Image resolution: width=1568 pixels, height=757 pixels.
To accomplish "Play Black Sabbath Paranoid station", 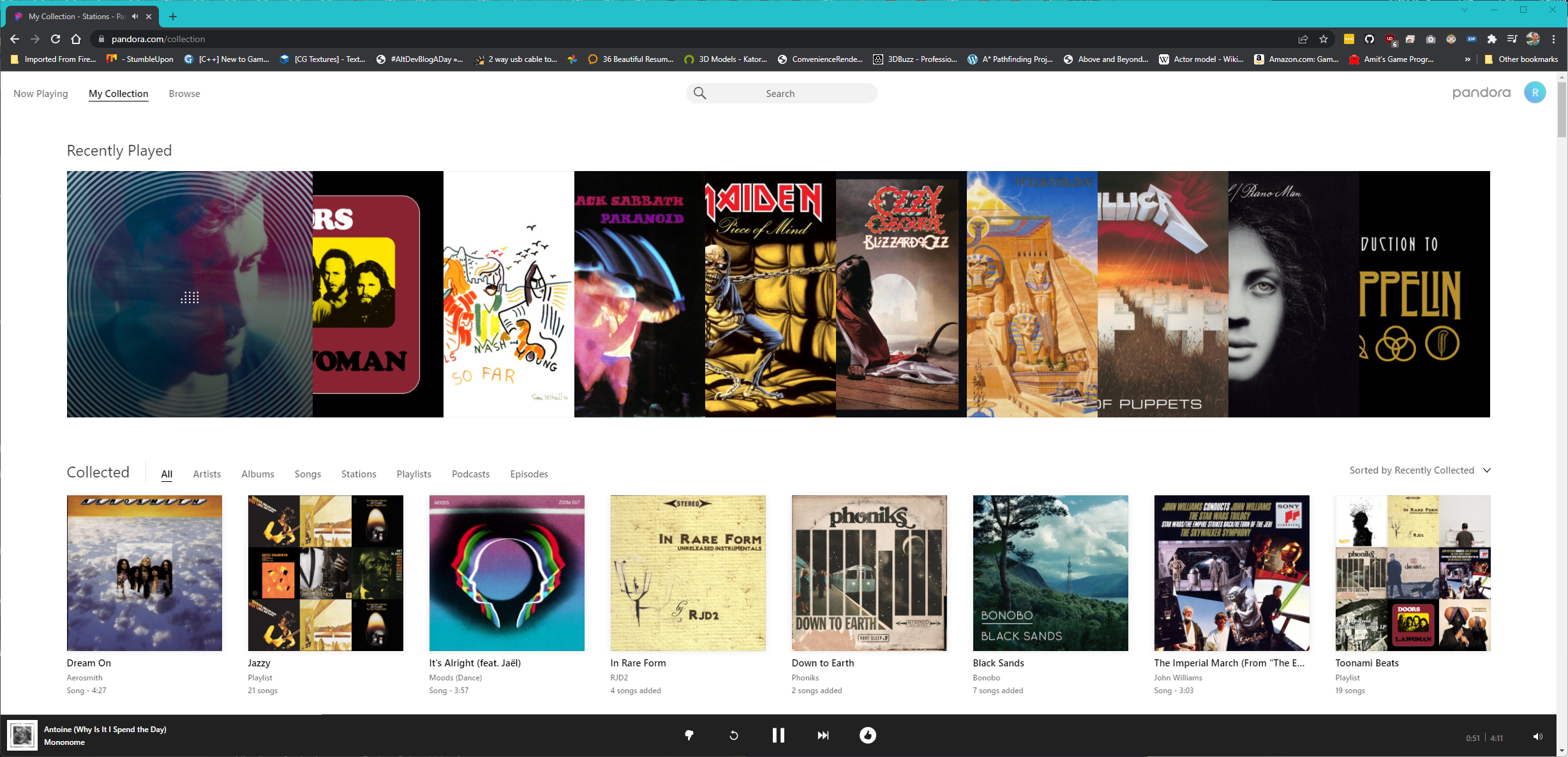I will [639, 294].
